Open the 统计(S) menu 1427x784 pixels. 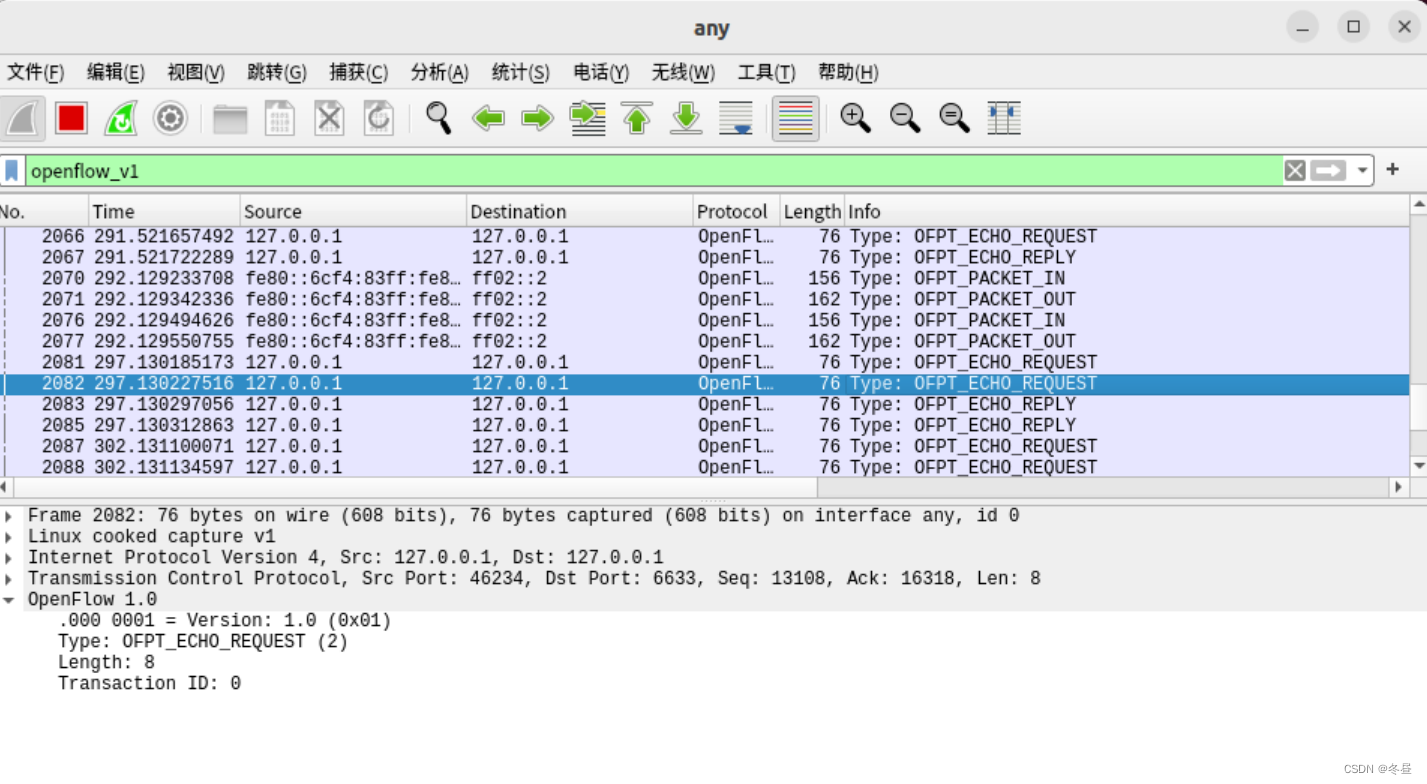pyautogui.click(x=520, y=72)
